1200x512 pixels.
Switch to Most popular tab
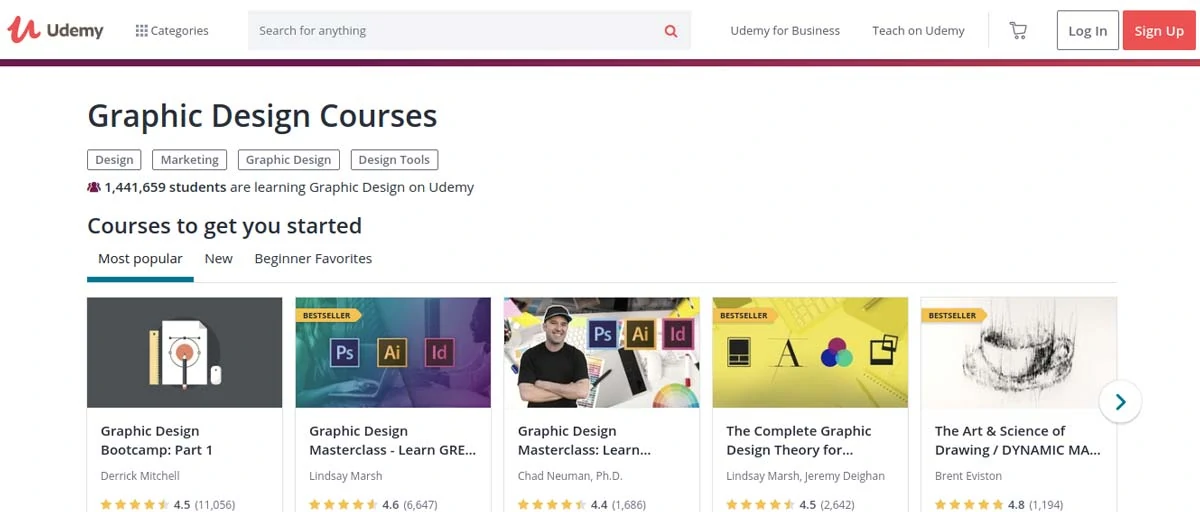point(140,259)
